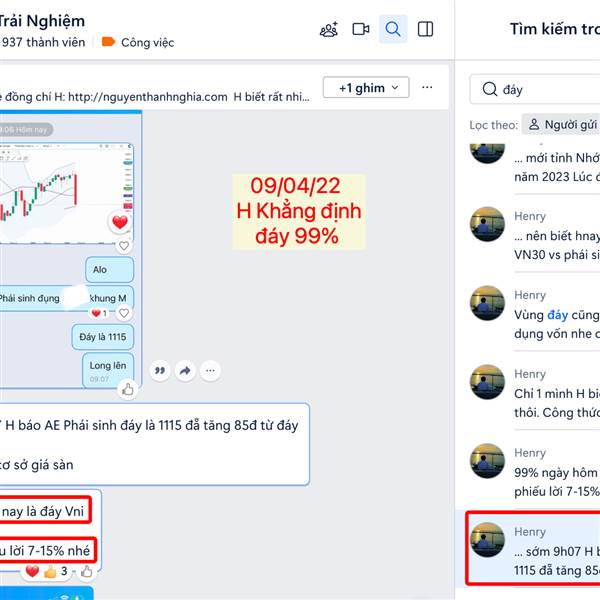
Task: Open the 09/04/22 note image
Action: click(x=298, y=212)
